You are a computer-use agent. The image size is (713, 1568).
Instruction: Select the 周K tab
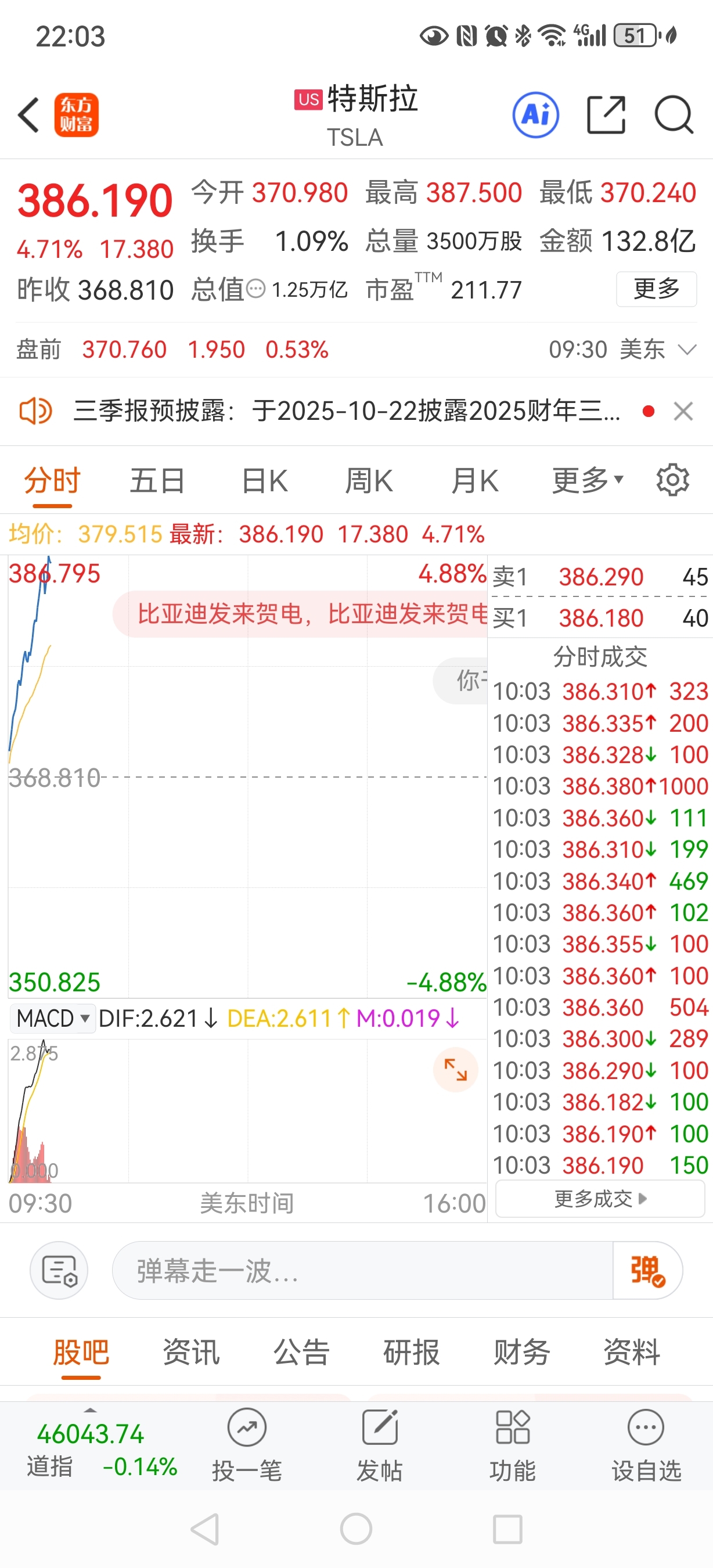click(369, 480)
